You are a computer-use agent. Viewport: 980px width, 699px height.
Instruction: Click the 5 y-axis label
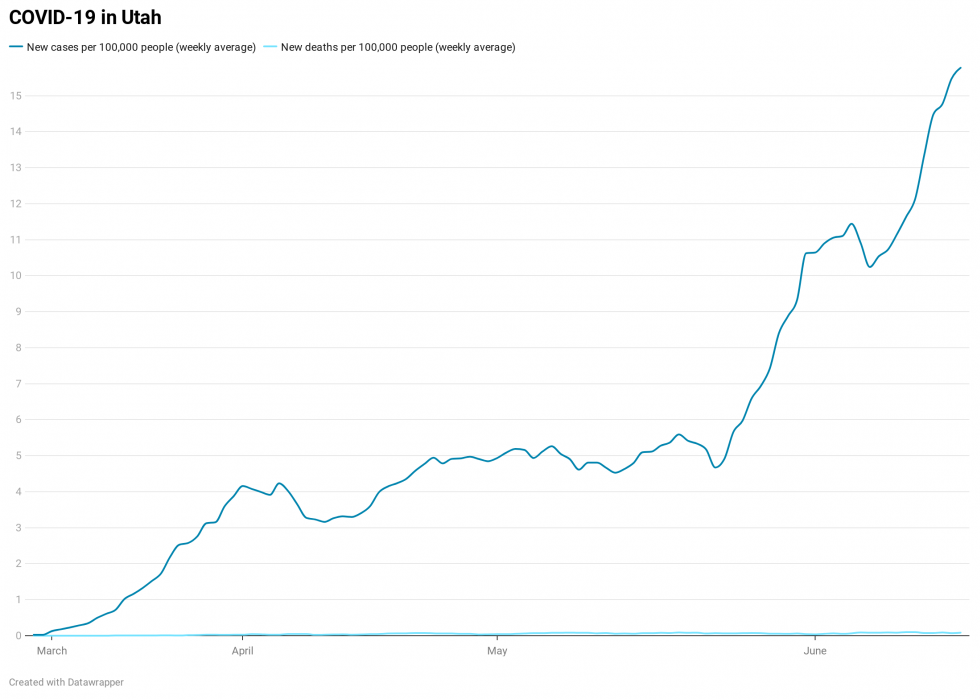[18, 456]
